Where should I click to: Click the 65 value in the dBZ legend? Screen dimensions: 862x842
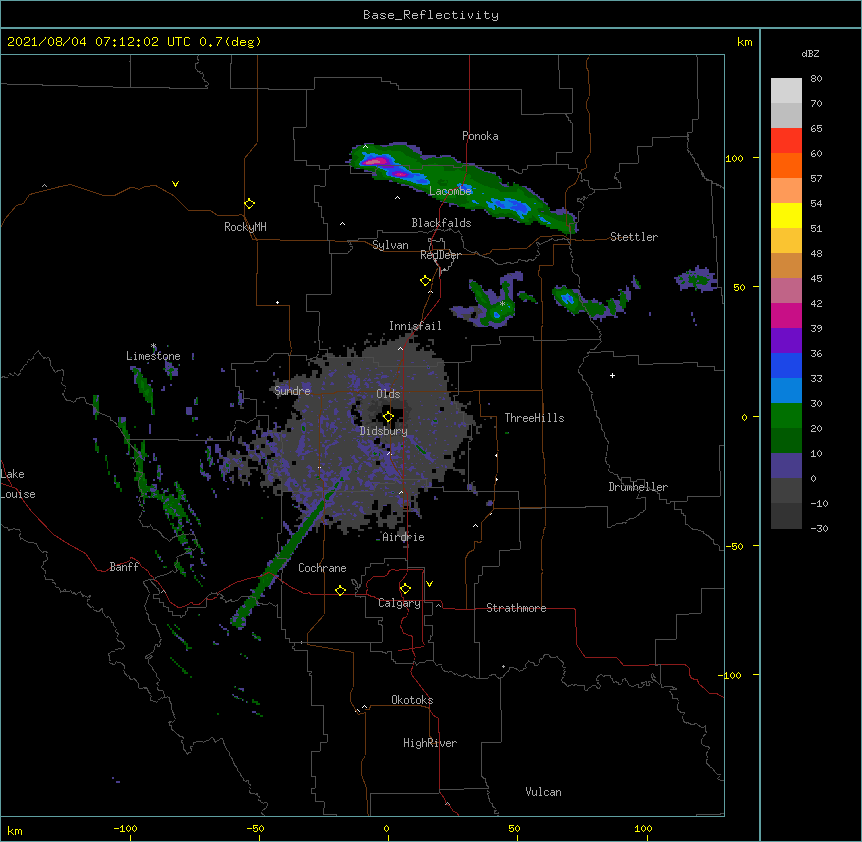[x=816, y=129]
